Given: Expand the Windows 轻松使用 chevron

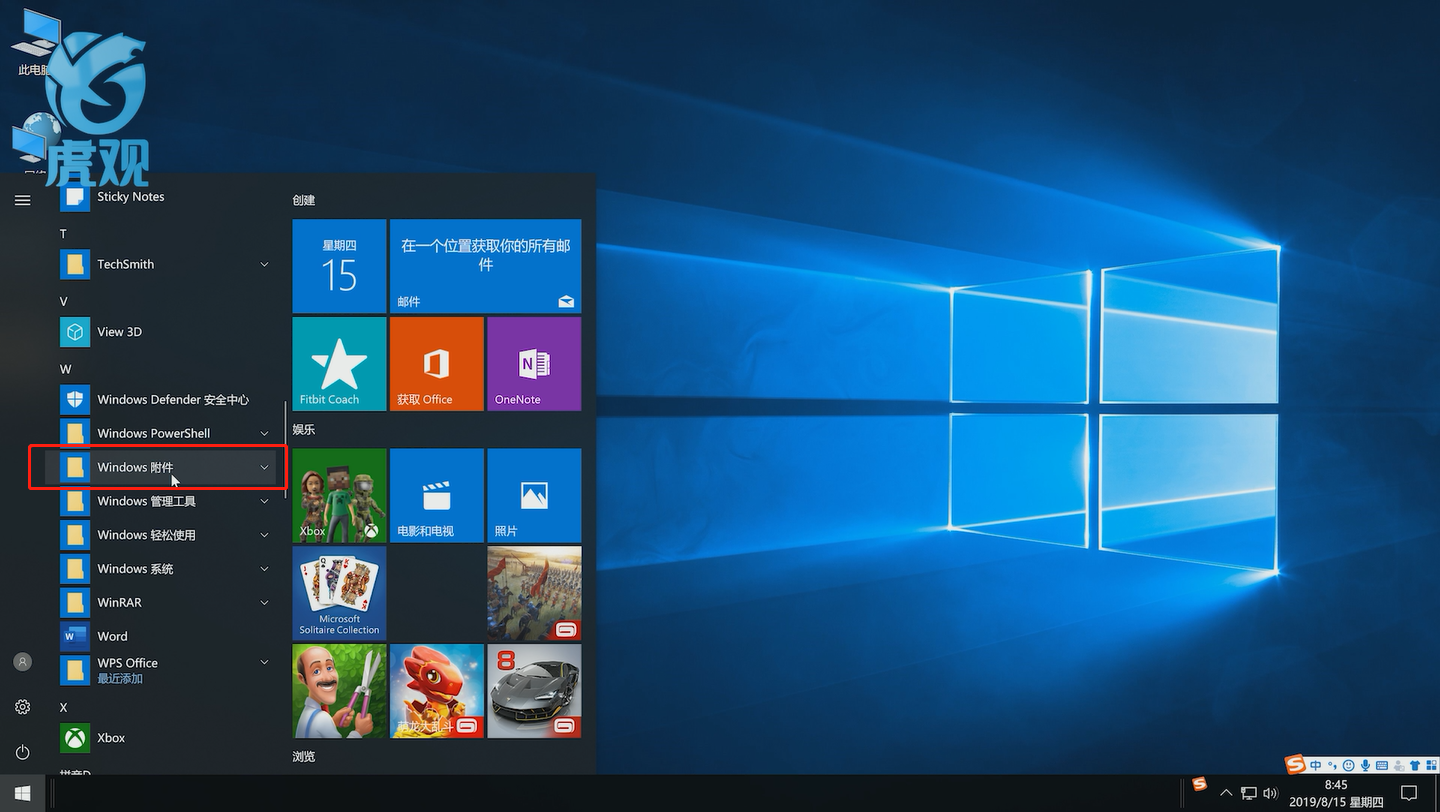Looking at the screenshot, I should tap(264, 536).
